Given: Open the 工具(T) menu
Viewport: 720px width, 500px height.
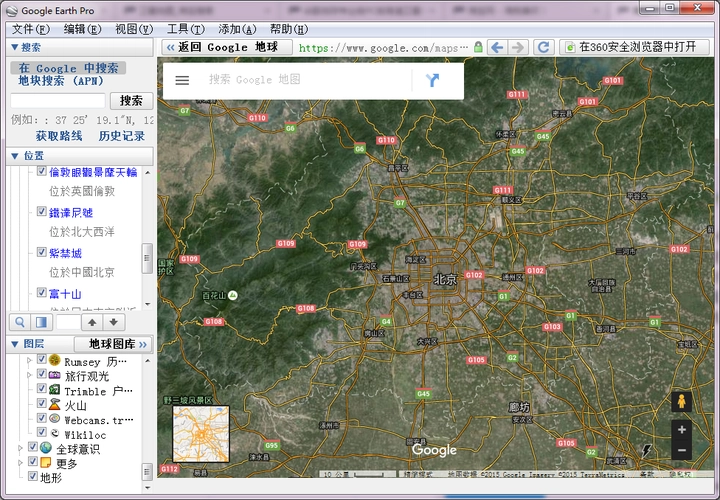Looking at the screenshot, I should (185, 29).
